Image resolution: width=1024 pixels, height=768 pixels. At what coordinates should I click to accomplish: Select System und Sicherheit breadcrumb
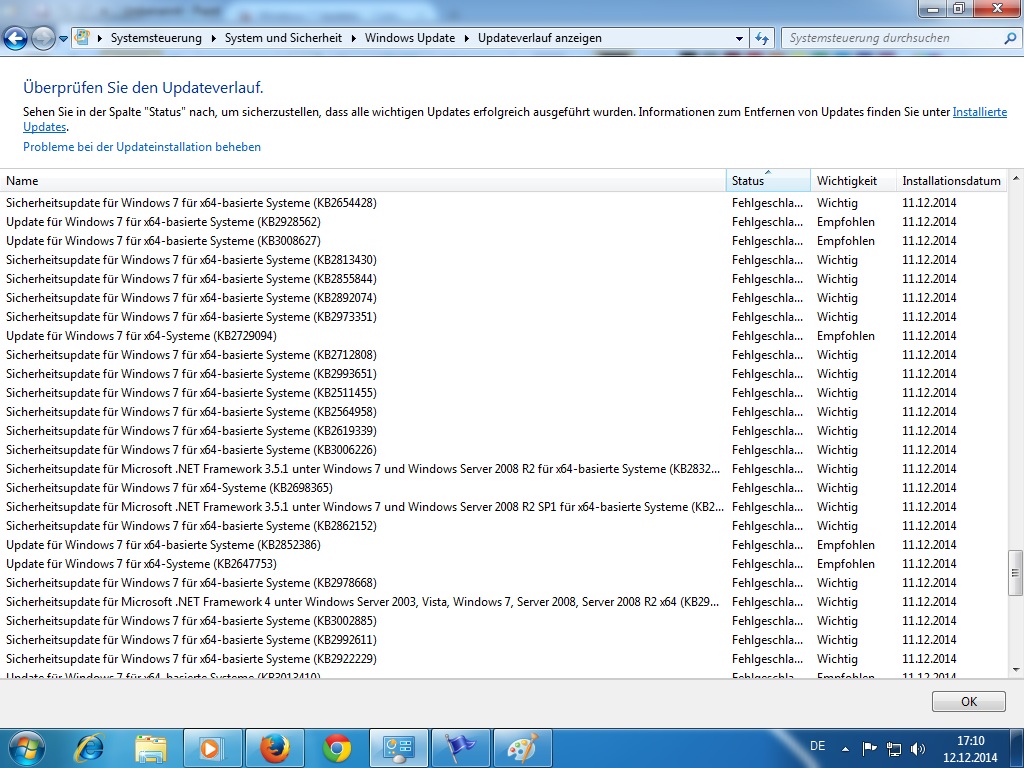click(283, 38)
